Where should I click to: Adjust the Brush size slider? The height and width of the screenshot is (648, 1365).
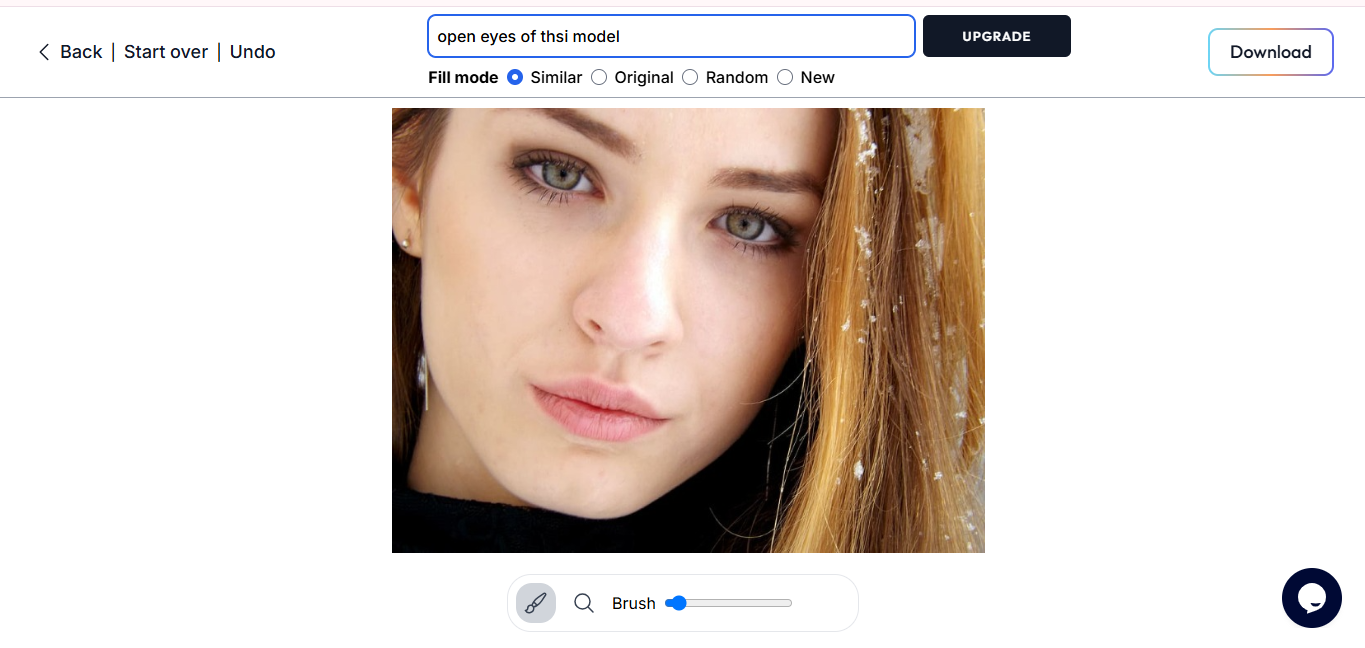coord(728,603)
